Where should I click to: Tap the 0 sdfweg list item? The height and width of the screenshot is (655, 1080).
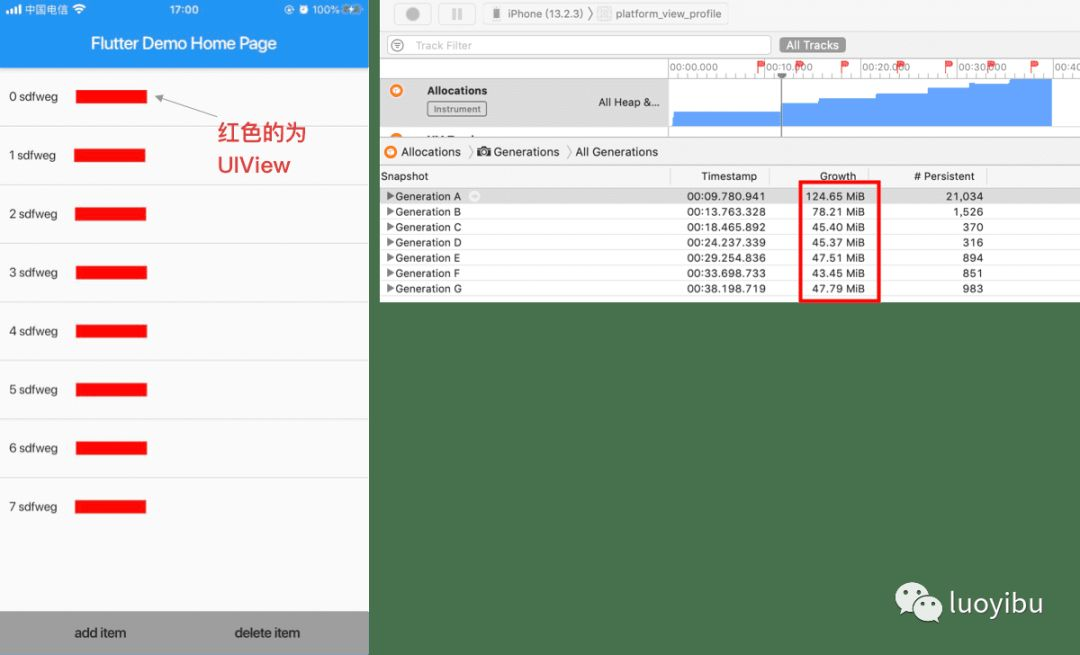184,97
